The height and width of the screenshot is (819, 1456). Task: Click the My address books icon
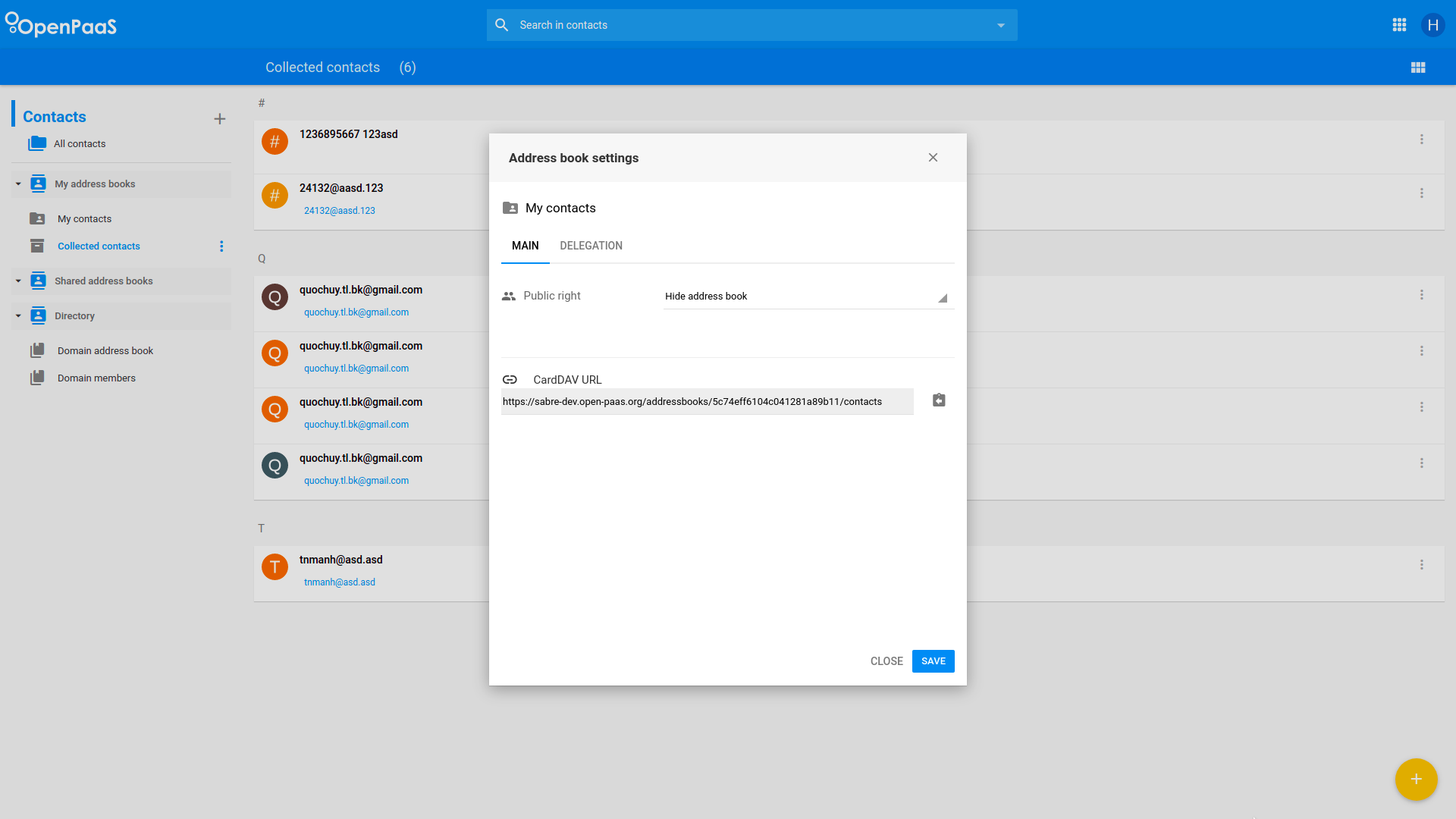(38, 184)
